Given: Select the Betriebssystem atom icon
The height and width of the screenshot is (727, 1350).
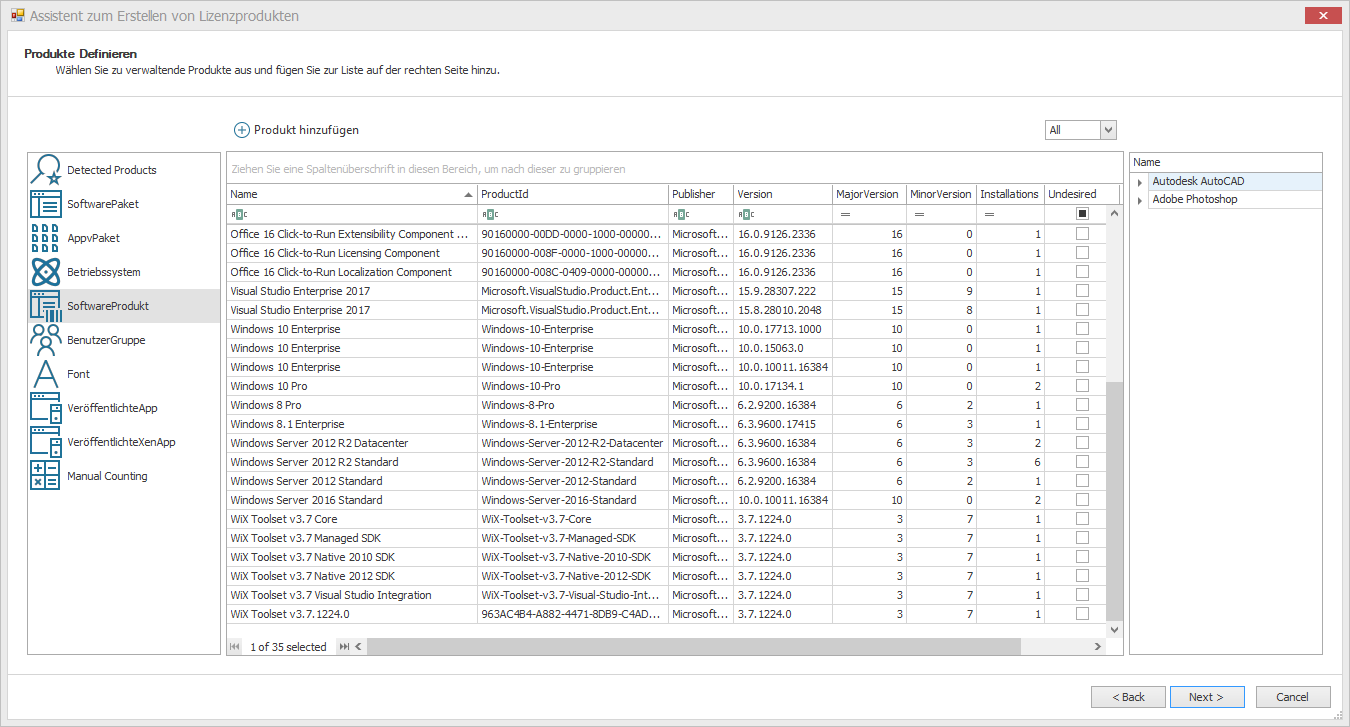Looking at the screenshot, I should (45, 272).
